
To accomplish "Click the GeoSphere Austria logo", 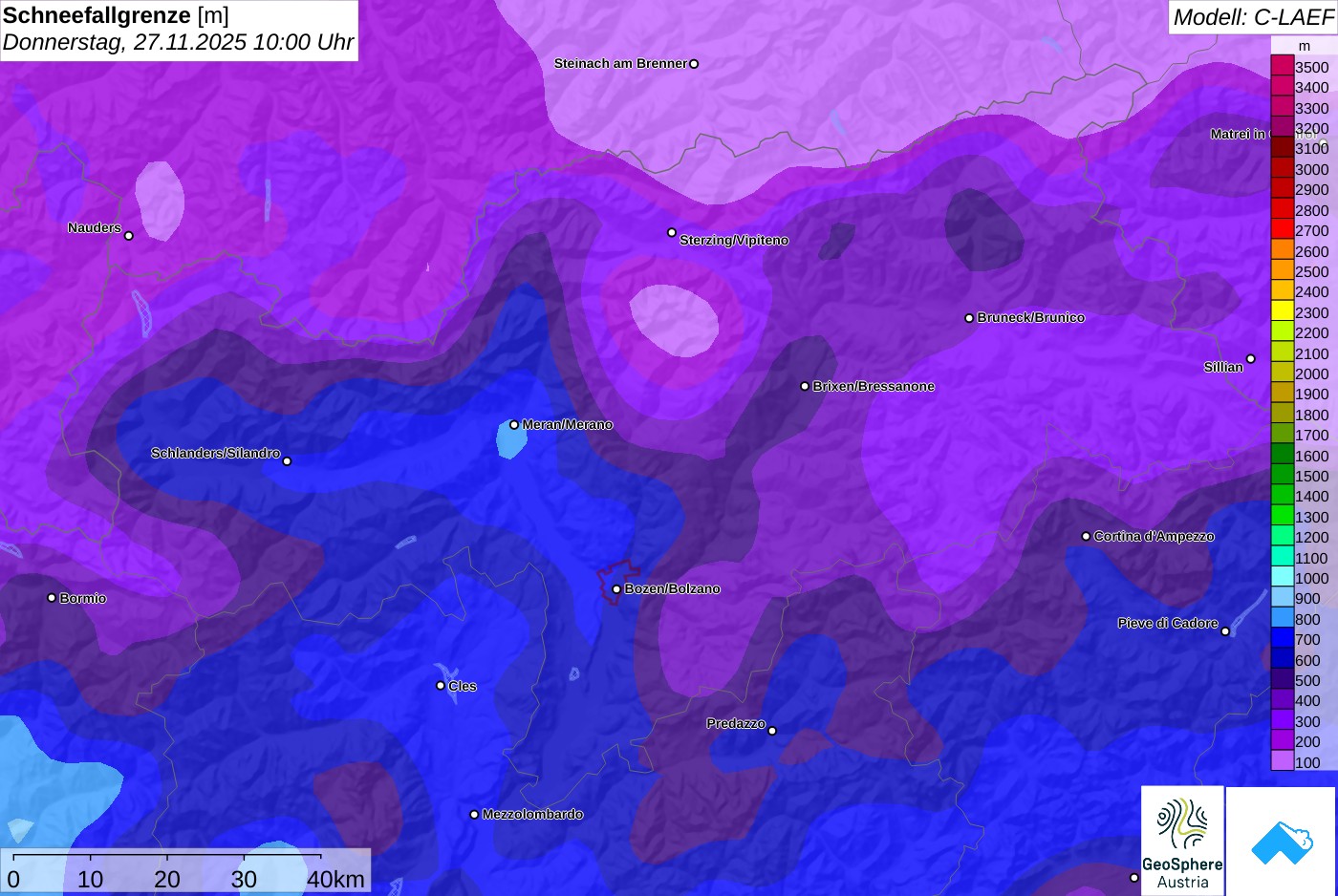I will [x=1182, y=841].
